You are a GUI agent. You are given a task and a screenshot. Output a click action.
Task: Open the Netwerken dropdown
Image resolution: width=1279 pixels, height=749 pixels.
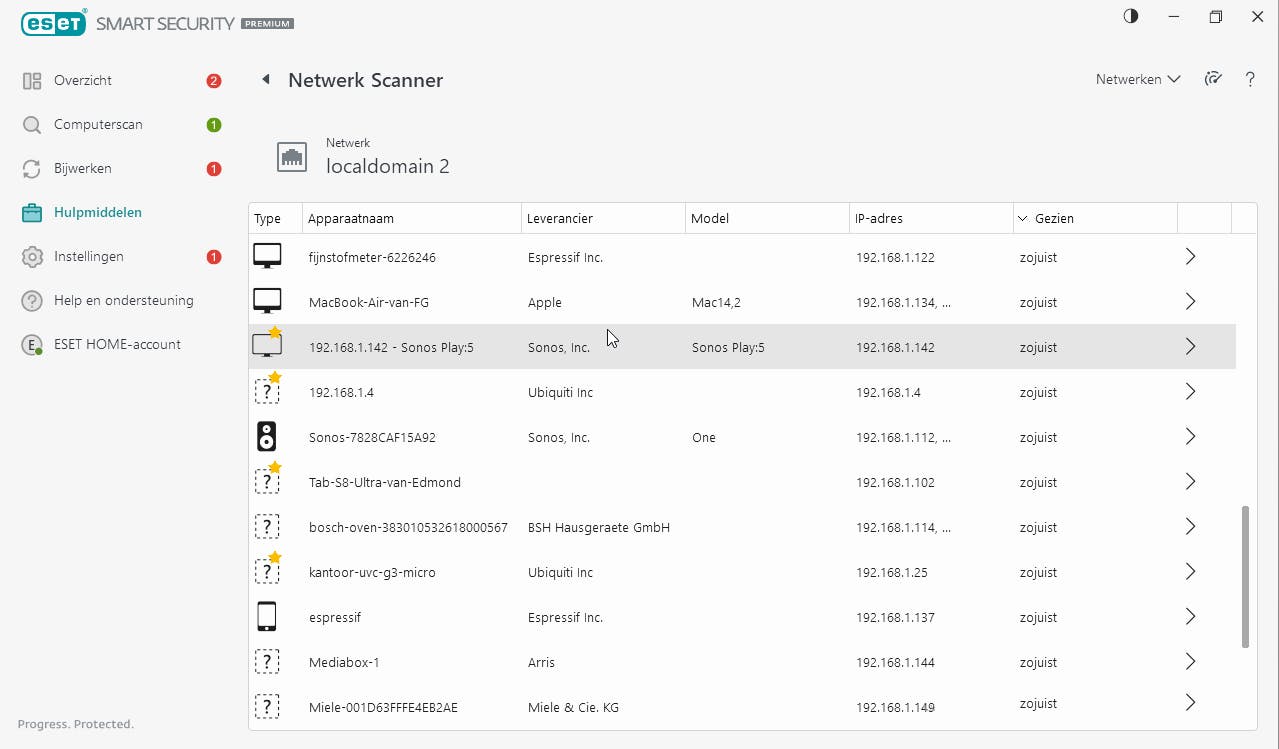pyautogui.click(x=1137, y=79)
